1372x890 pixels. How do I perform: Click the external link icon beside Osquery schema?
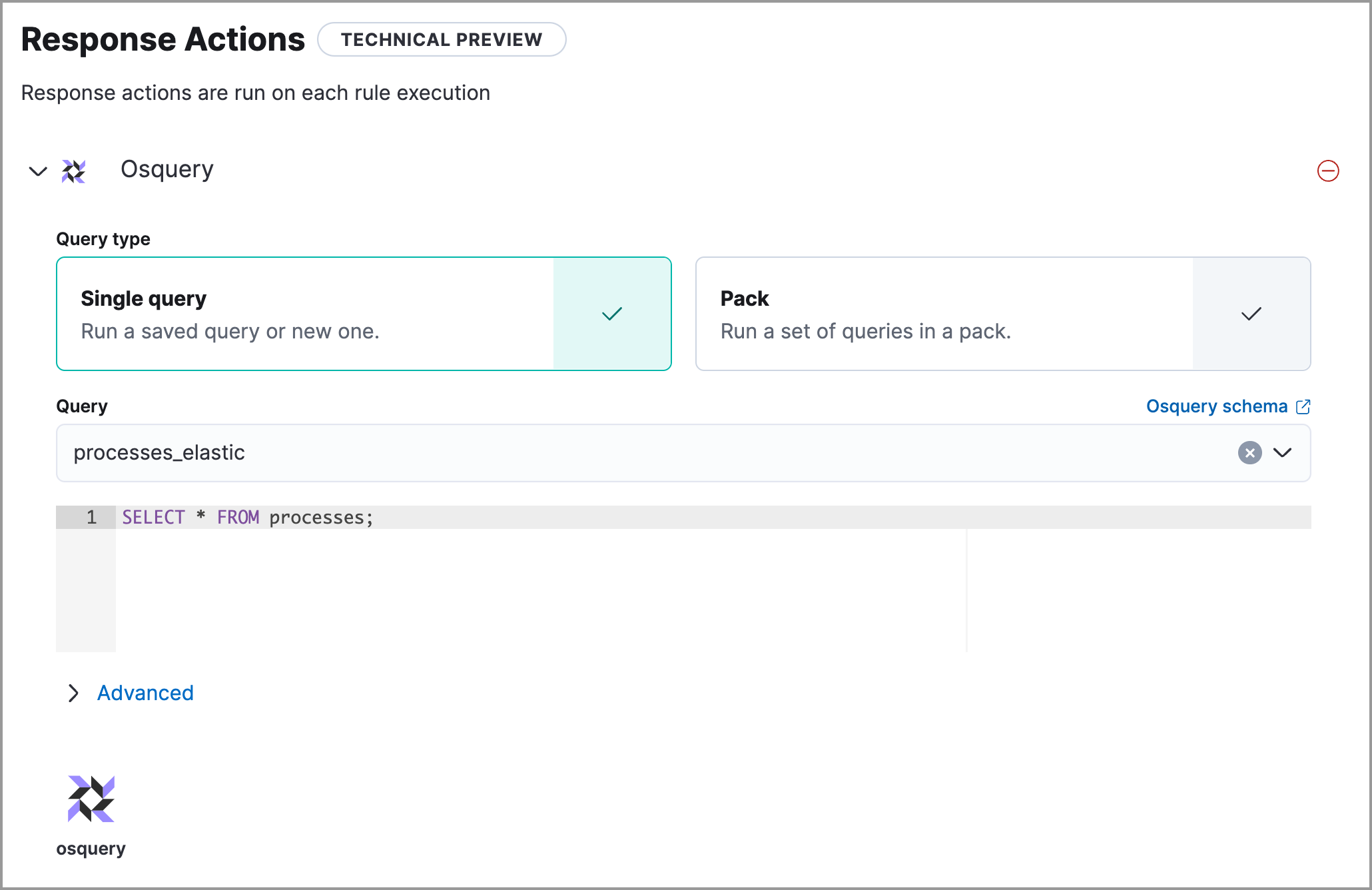coord(1303,406)
